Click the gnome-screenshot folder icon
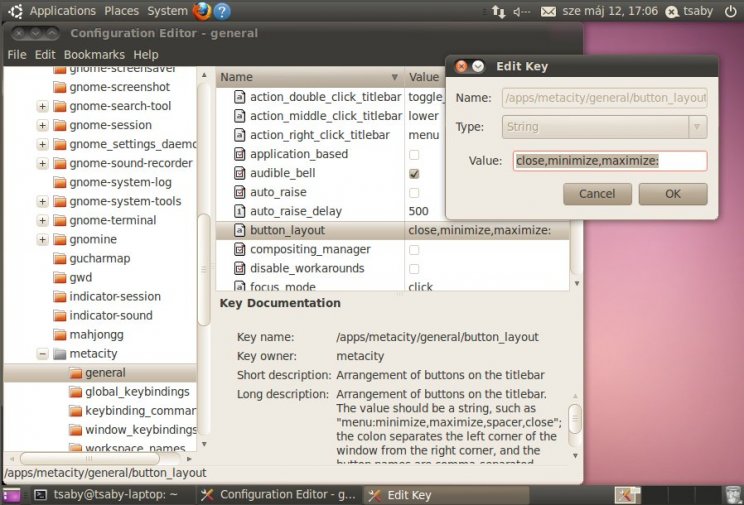Image resolution: width=744 pixels, height=505 pixels. 60,87
